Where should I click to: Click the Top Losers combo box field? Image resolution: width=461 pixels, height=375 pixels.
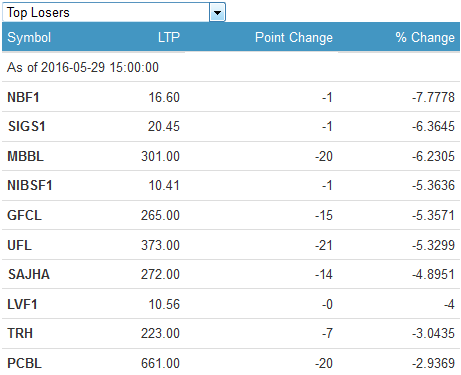[x=114, y=12]
